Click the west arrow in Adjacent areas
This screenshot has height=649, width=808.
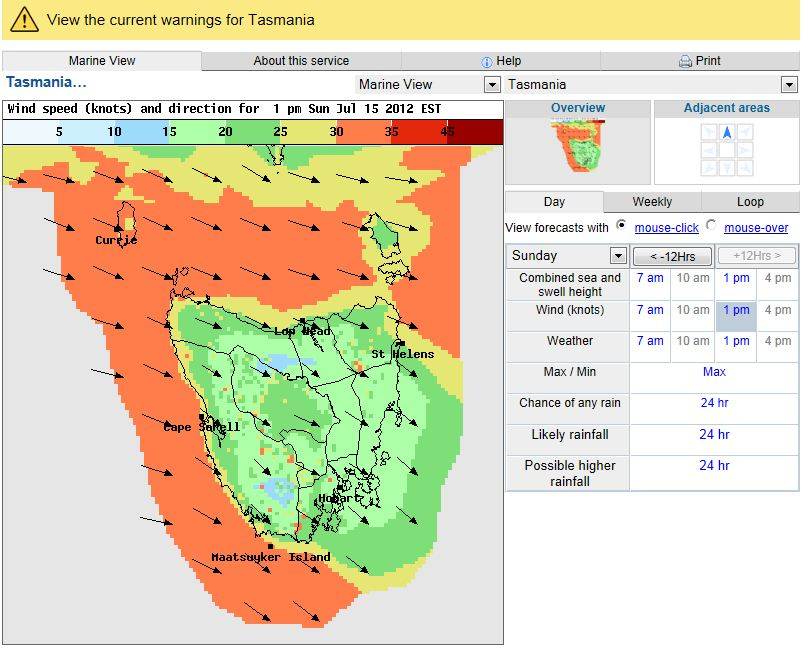[x=709, y=150]
